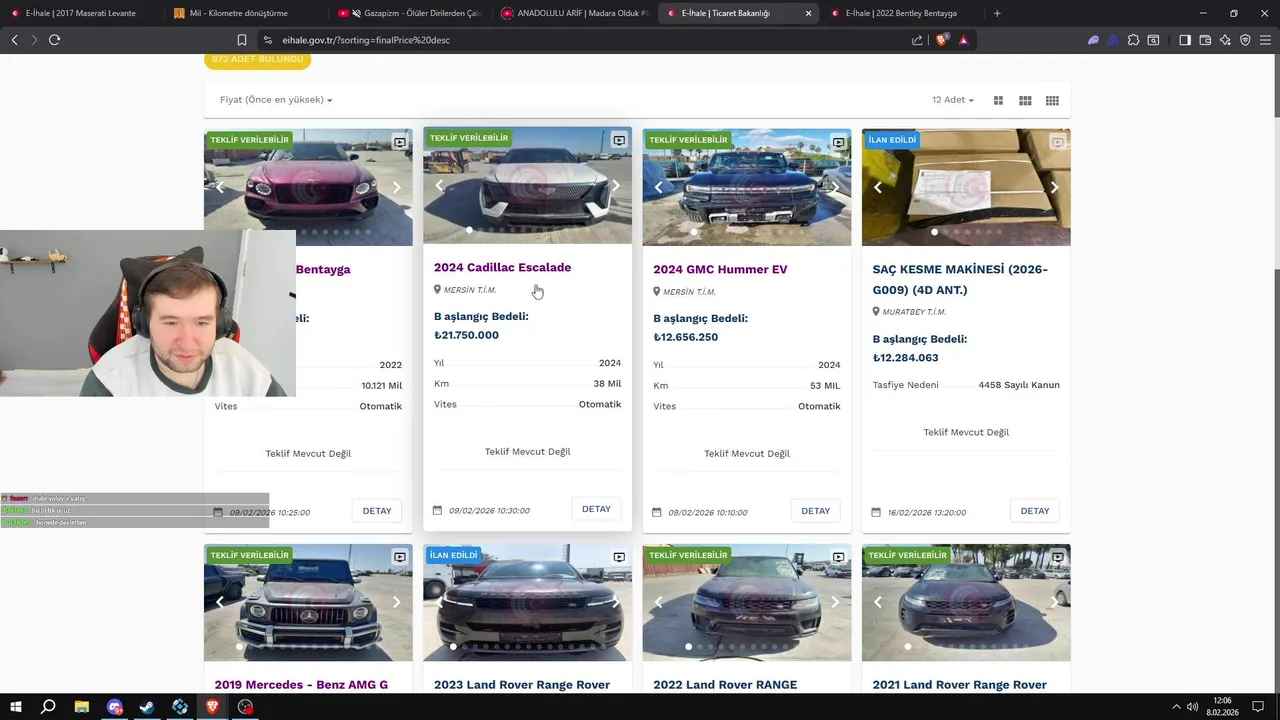The width and height of the screenshot is (1280, 720).
Task: Click the 2023 Land Rover photo thumbnail
Action: tap(527, 602)
